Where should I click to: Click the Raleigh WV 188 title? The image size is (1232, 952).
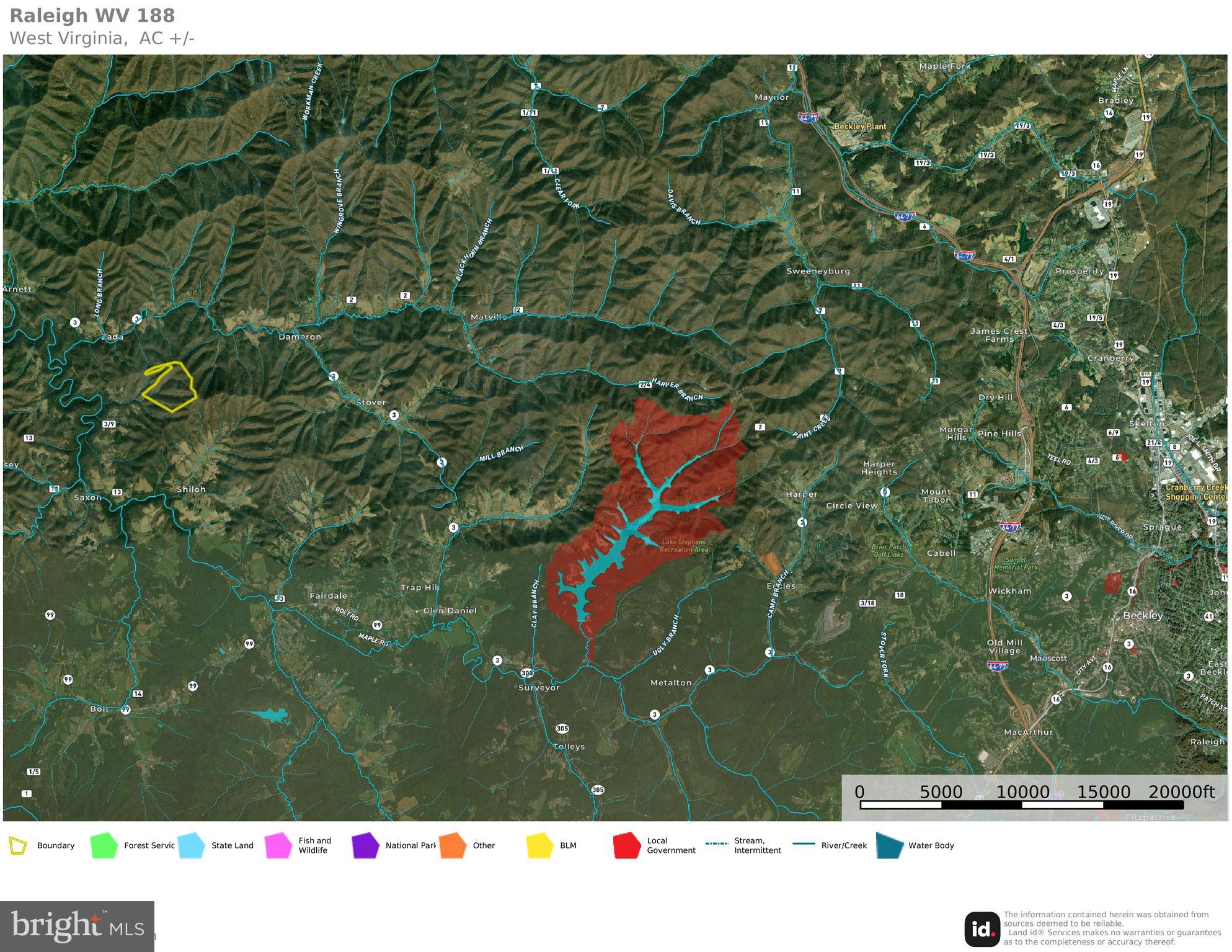point(92,16)
